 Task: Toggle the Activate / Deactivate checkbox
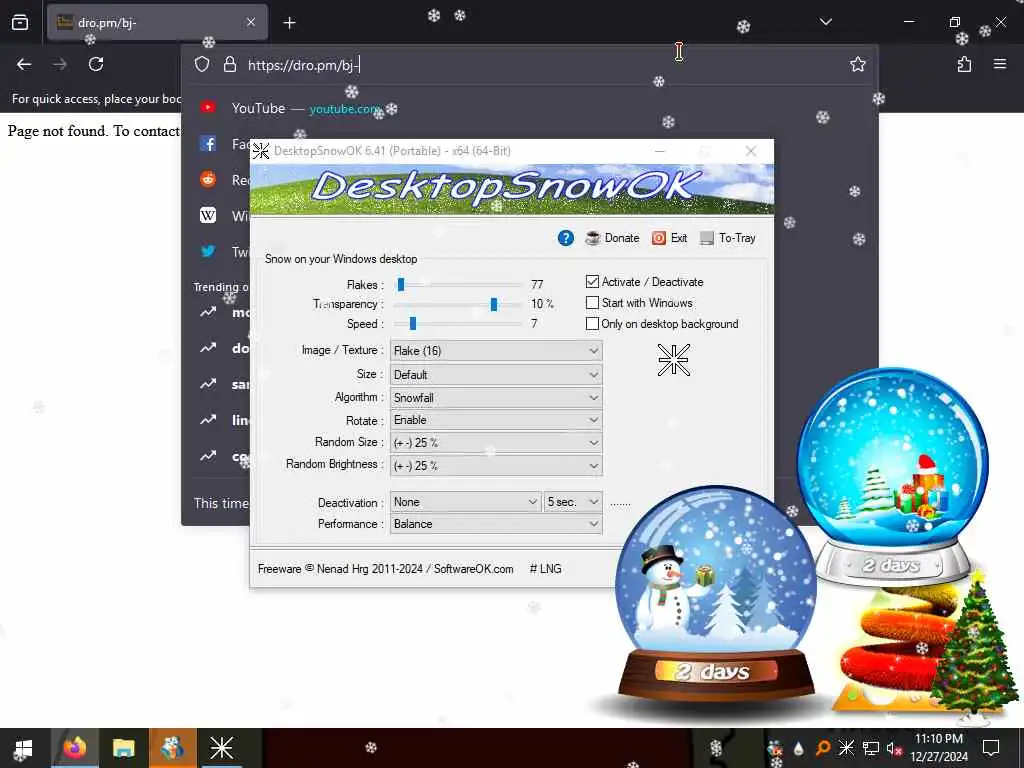pyautogui.click(x=592, y=281)
